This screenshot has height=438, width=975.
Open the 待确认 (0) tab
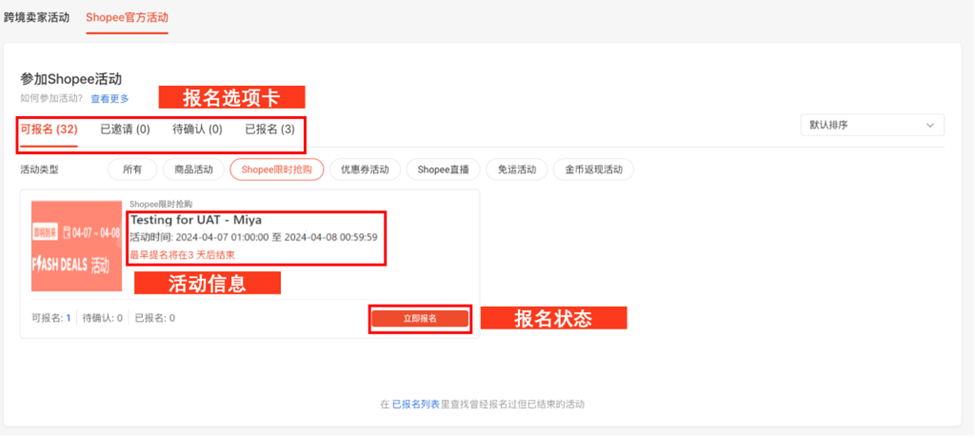click(x=197, y=129)
